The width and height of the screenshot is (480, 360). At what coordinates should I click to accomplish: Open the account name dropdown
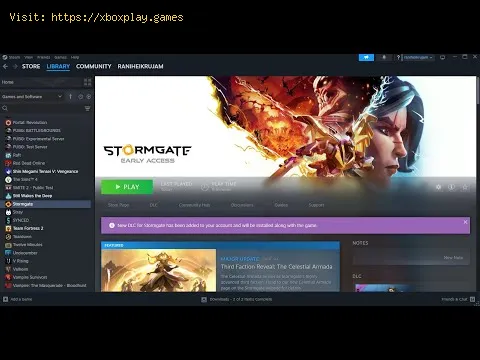(x=418, y=57)
